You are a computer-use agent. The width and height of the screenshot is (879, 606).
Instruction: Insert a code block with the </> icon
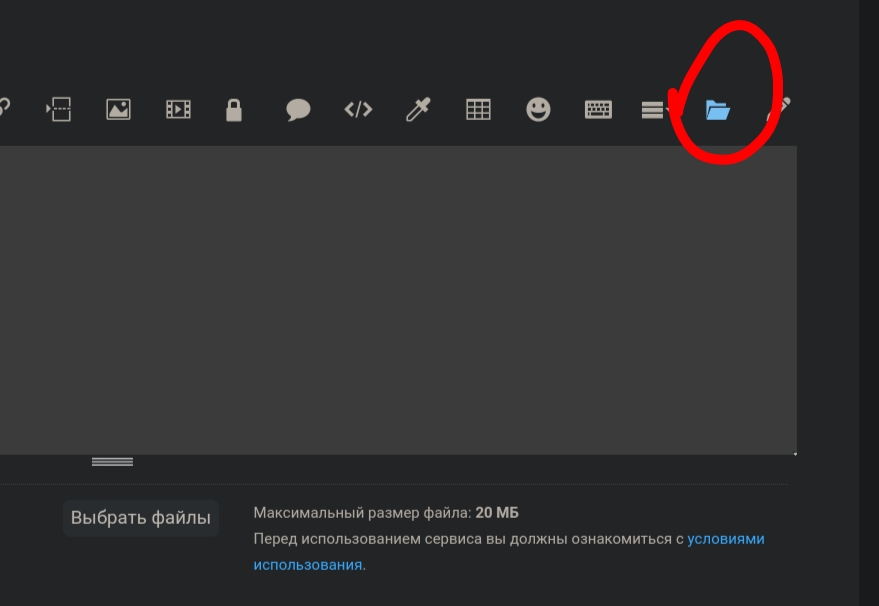tap(358, 109)
